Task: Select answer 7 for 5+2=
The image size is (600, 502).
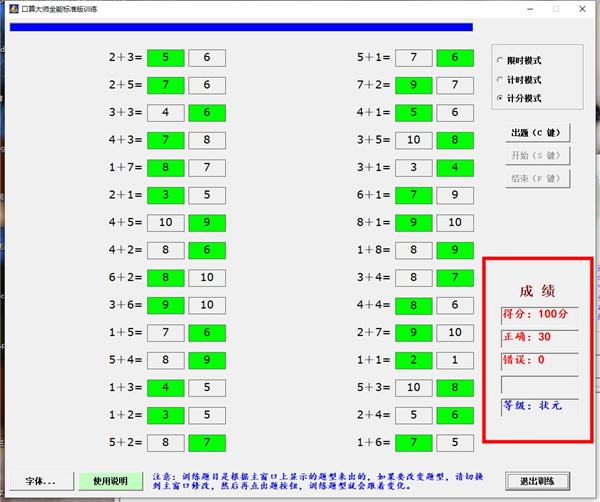Action: tap(207, 441)
